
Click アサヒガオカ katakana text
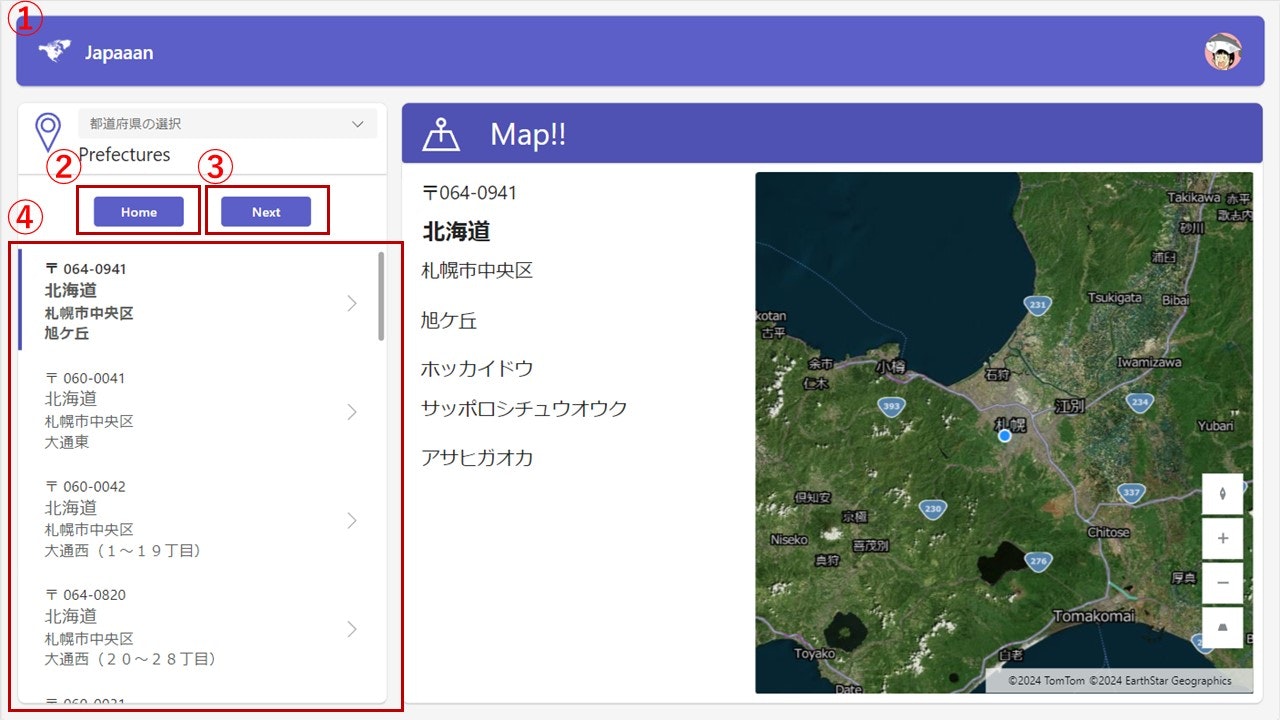(477, 458)
